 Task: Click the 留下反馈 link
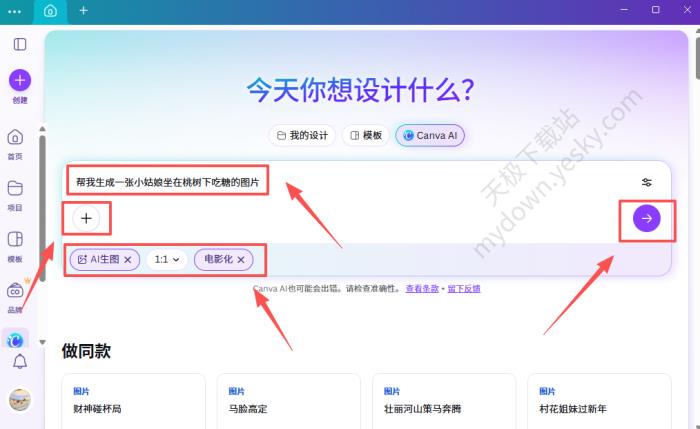coord(463,289)
